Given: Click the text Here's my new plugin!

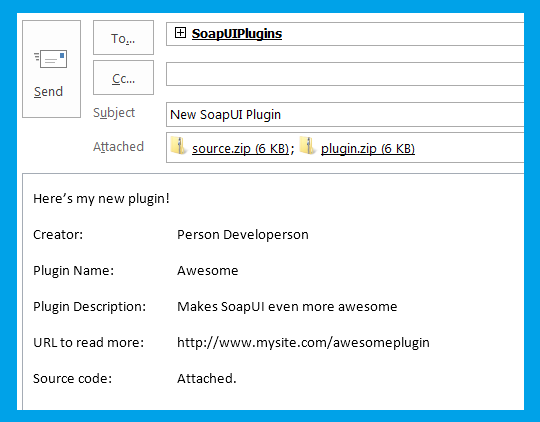Looking at the screenshot, I should point(101,199).
